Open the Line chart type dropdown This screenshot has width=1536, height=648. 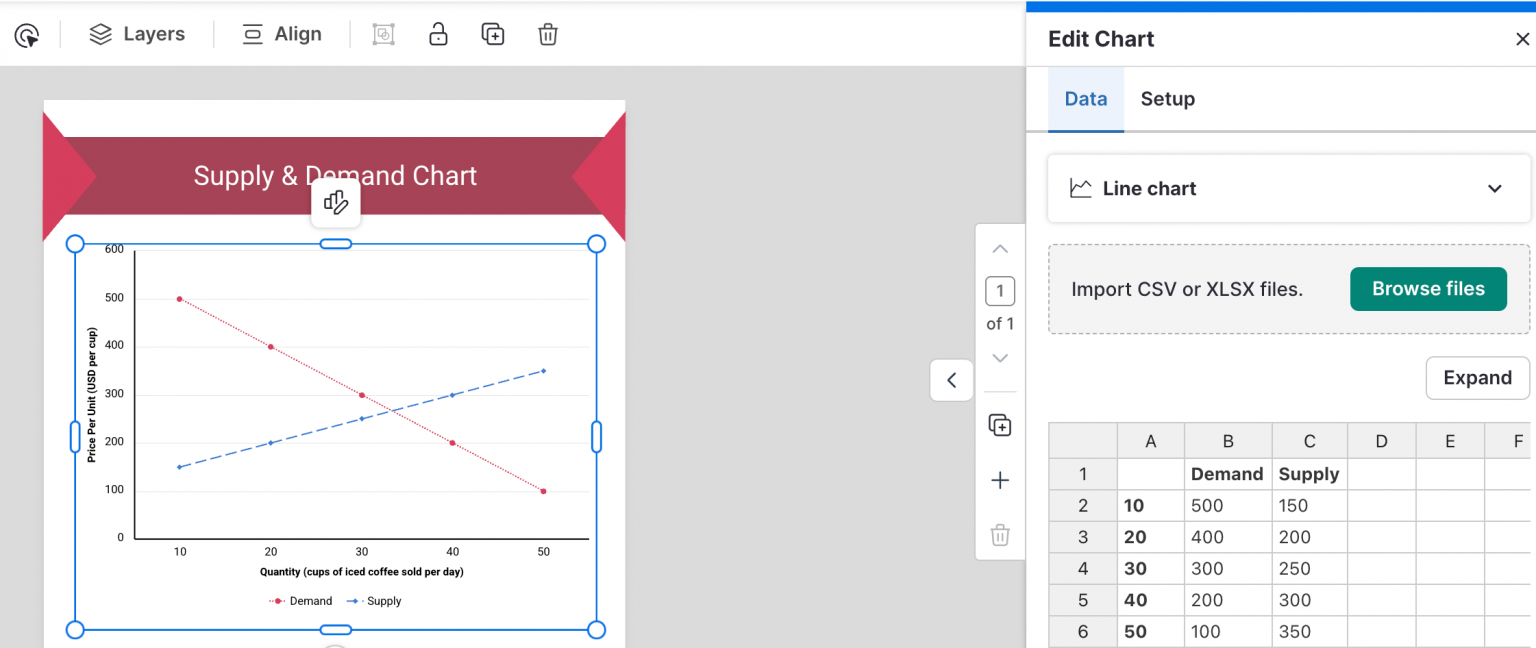tap(1288, 188)
